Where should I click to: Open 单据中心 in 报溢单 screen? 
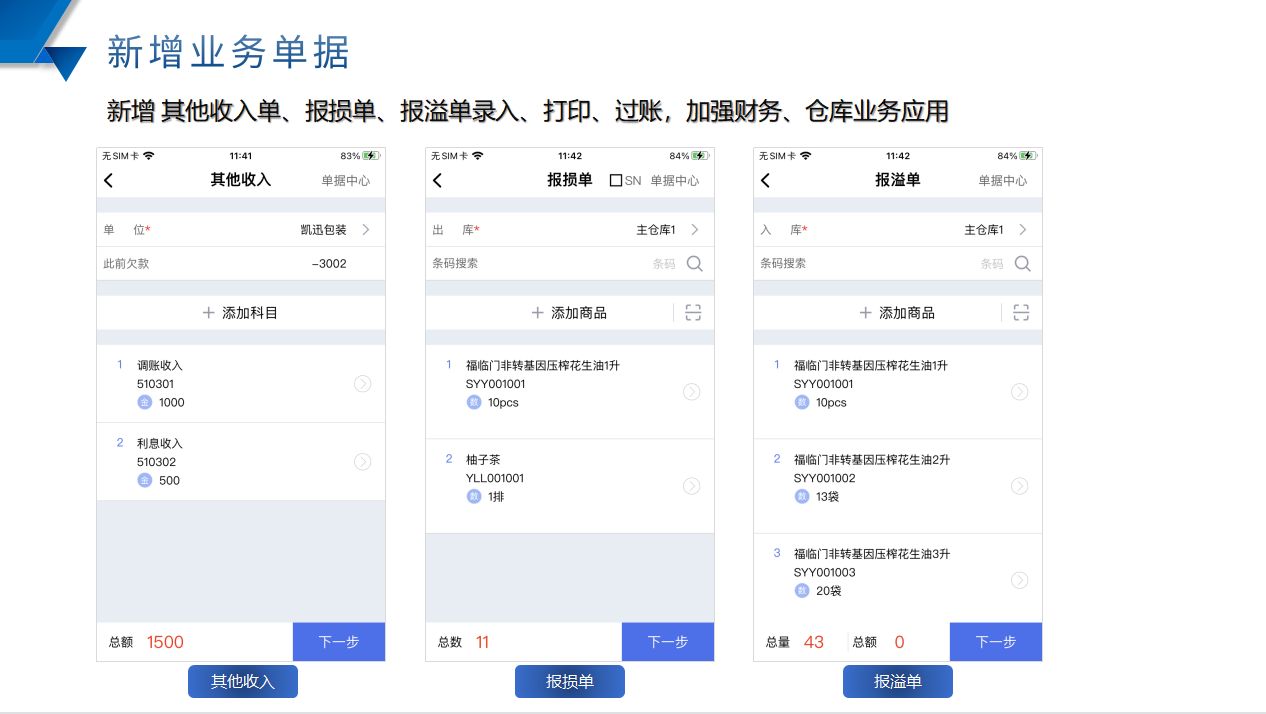coord(1002,181)
